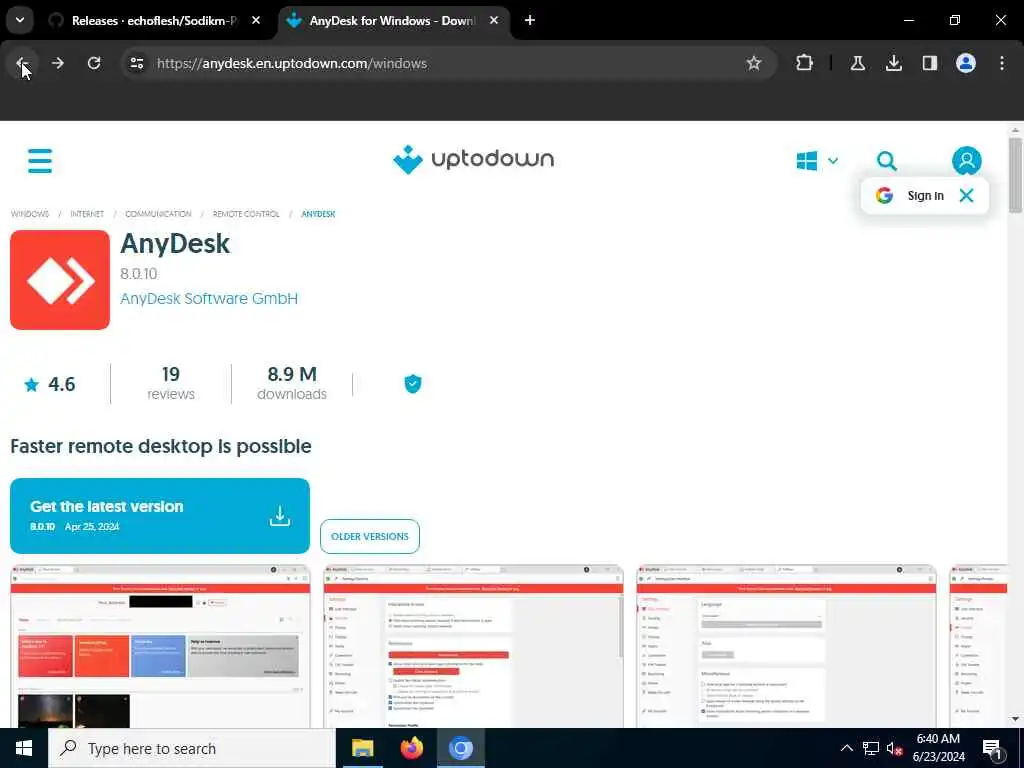
Task: Click the ANYDESK breadcrumb
Action: [318, 214]
